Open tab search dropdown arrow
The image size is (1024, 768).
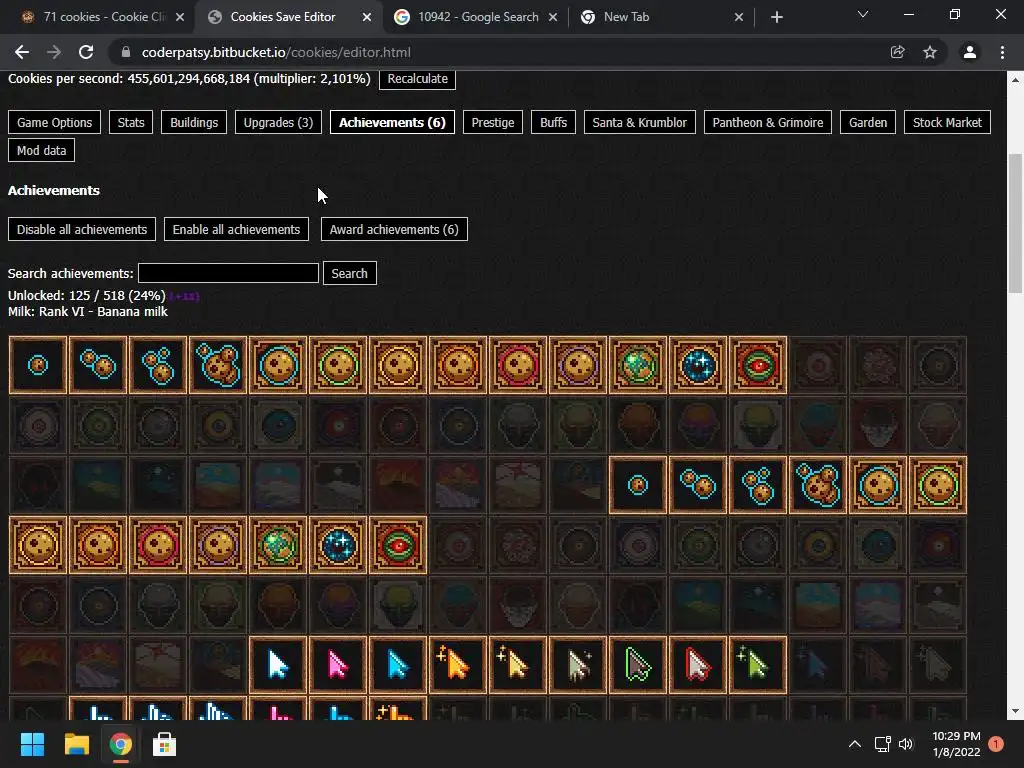click(863, 15)
